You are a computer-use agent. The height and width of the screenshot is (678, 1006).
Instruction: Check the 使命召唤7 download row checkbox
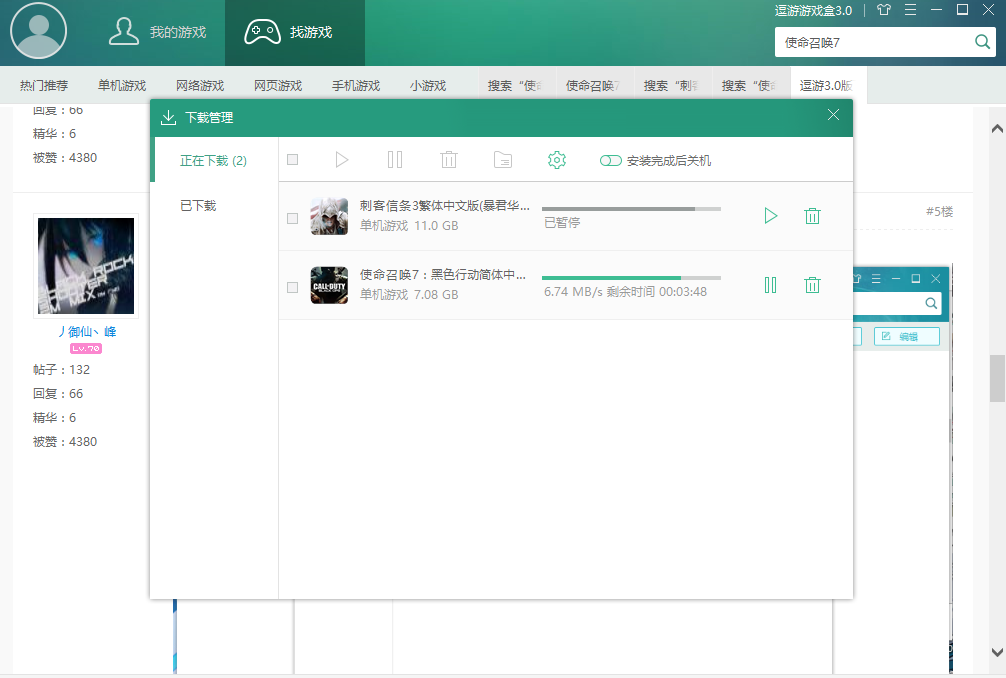pyautogui.click(x=293, y=287)
